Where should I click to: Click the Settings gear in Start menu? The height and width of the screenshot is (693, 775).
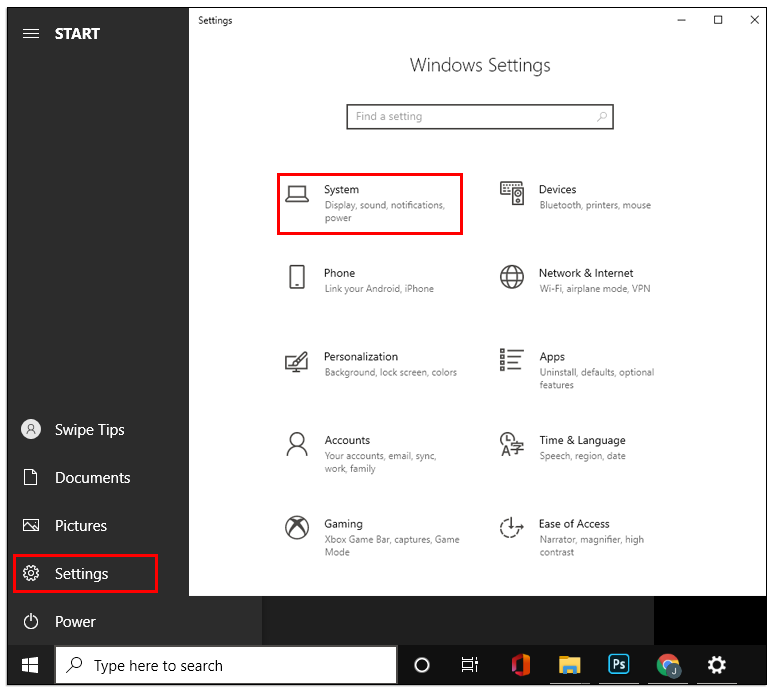(31, 573)
